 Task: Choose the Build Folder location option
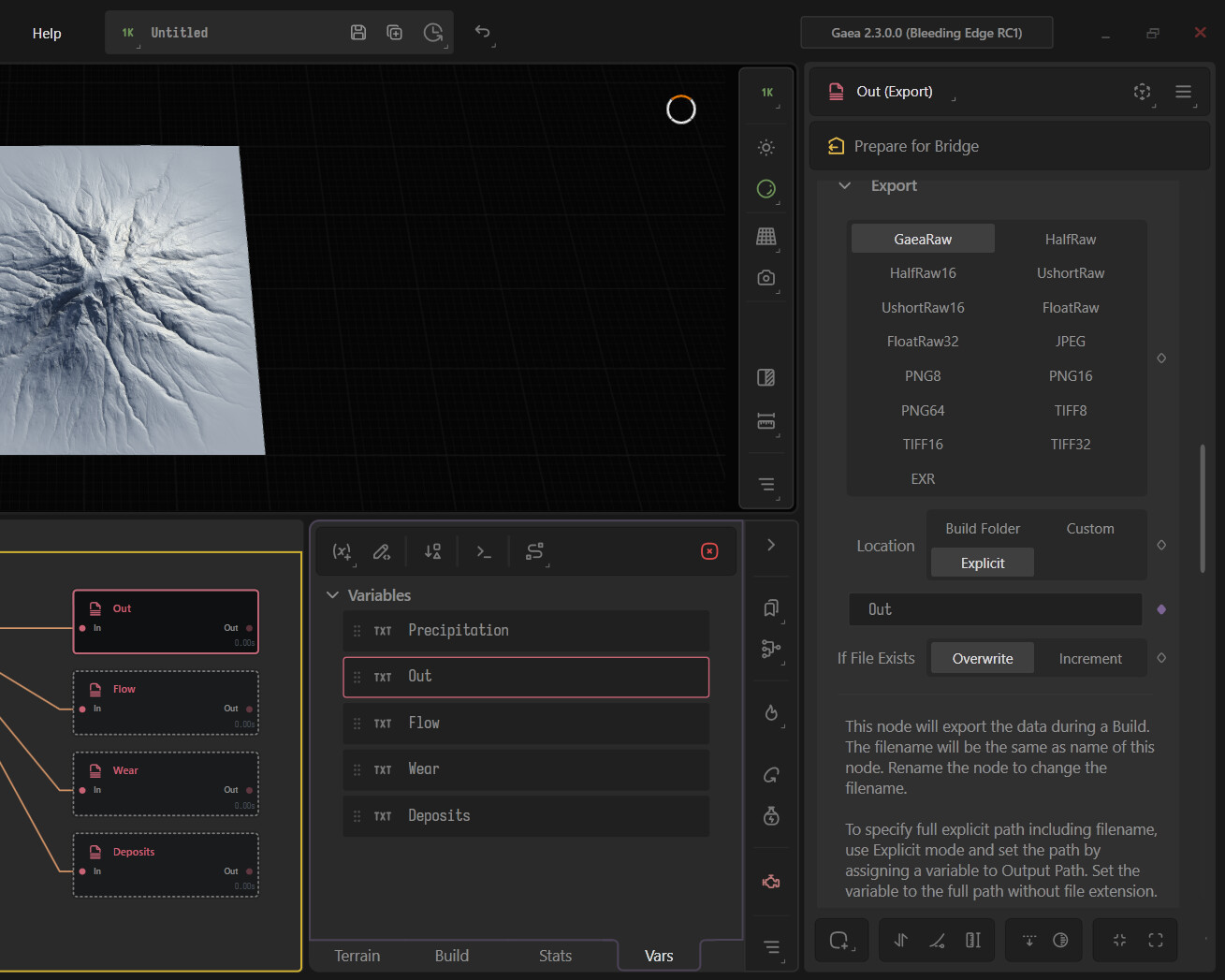(983, 529)
